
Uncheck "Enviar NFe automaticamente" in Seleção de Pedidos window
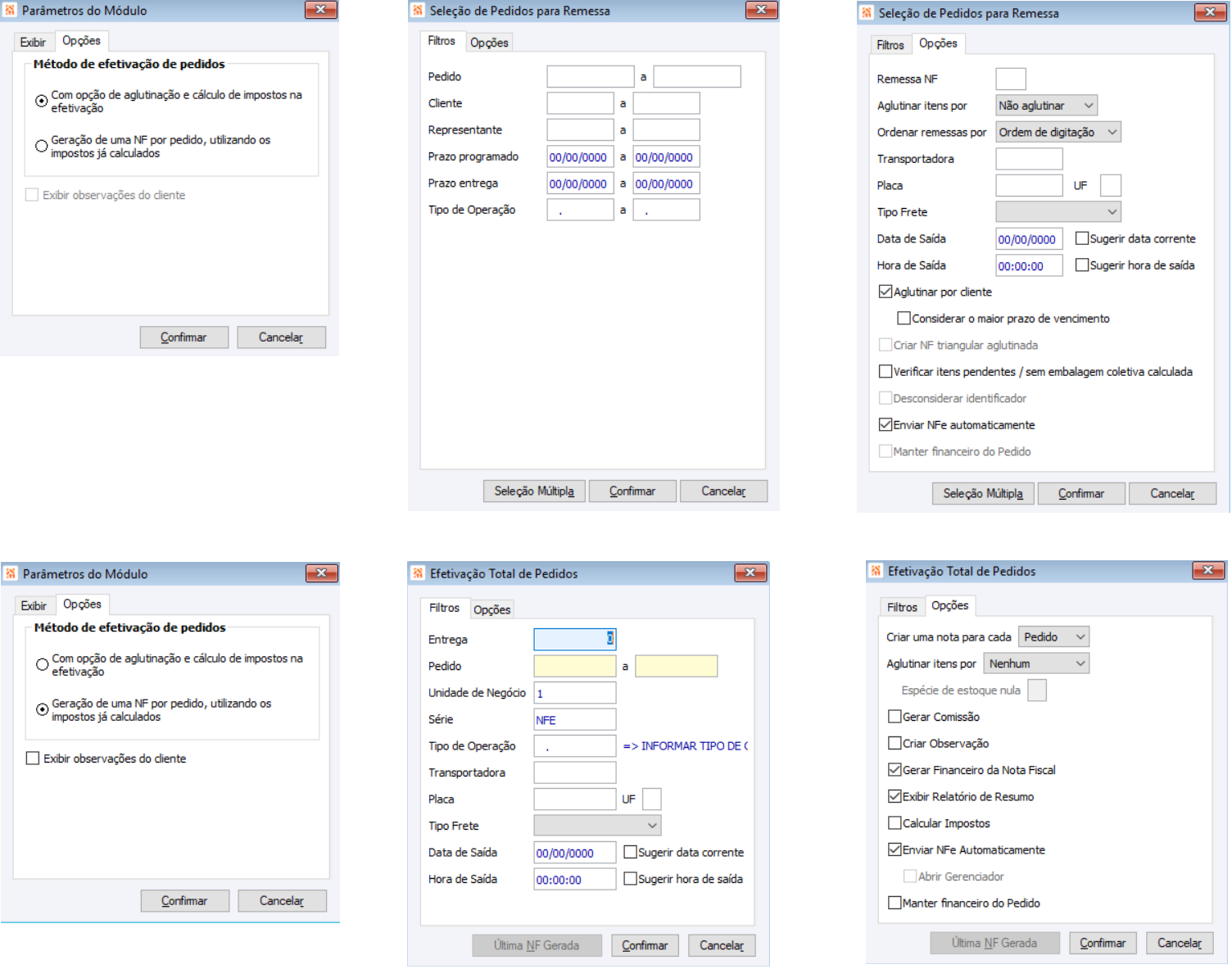click(885, 425)
